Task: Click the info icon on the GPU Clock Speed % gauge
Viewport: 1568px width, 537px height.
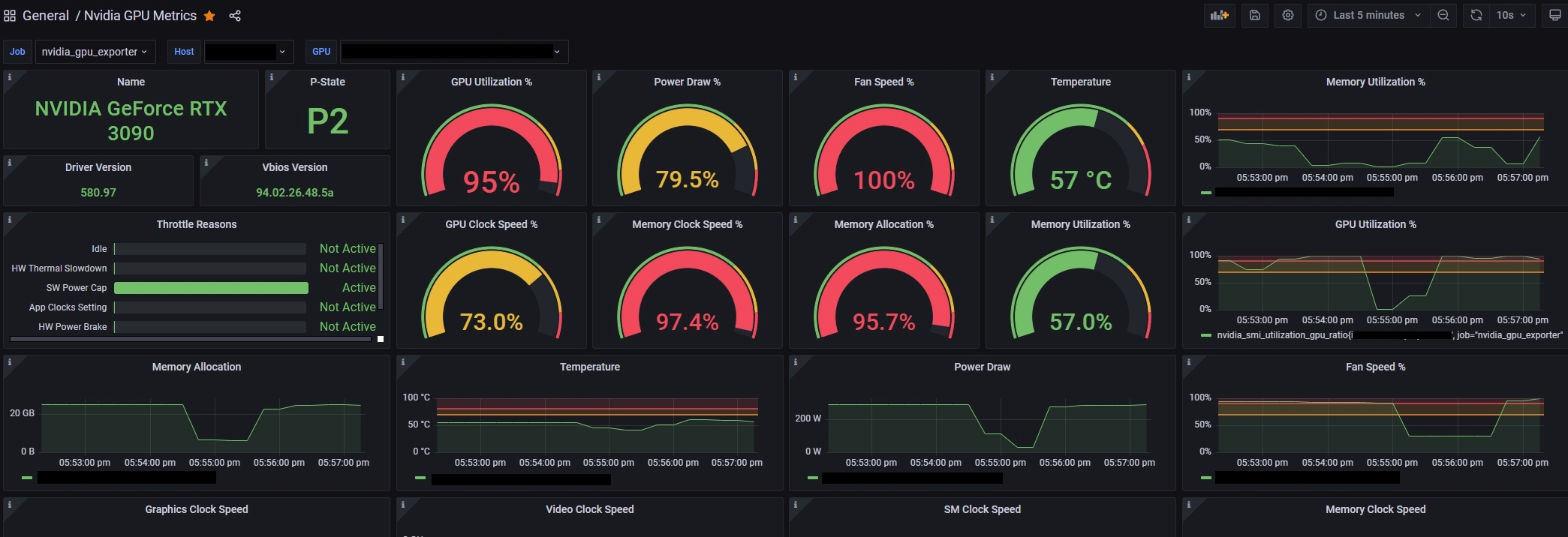Action: 402,220
